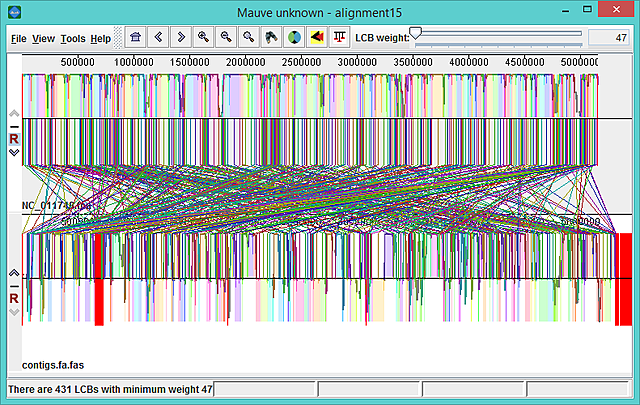Click the LCB weight label
The height and width of the screenshot is (405, 640).
[382, 38]
